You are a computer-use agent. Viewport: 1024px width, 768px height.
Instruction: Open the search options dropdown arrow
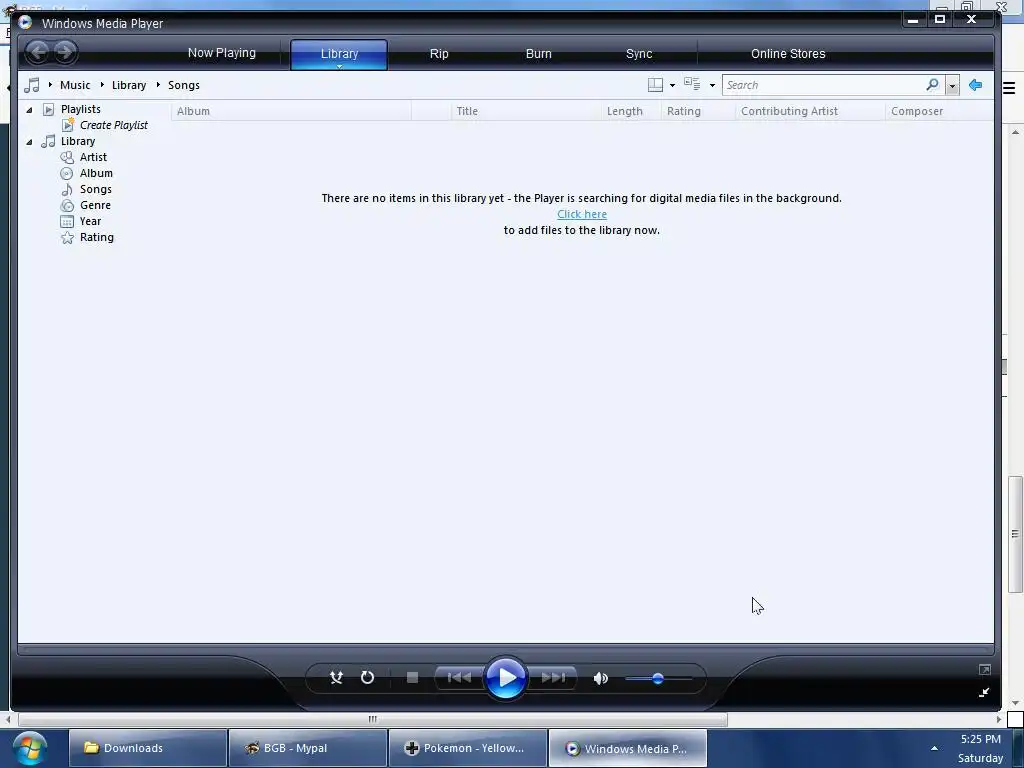(952, 86)
